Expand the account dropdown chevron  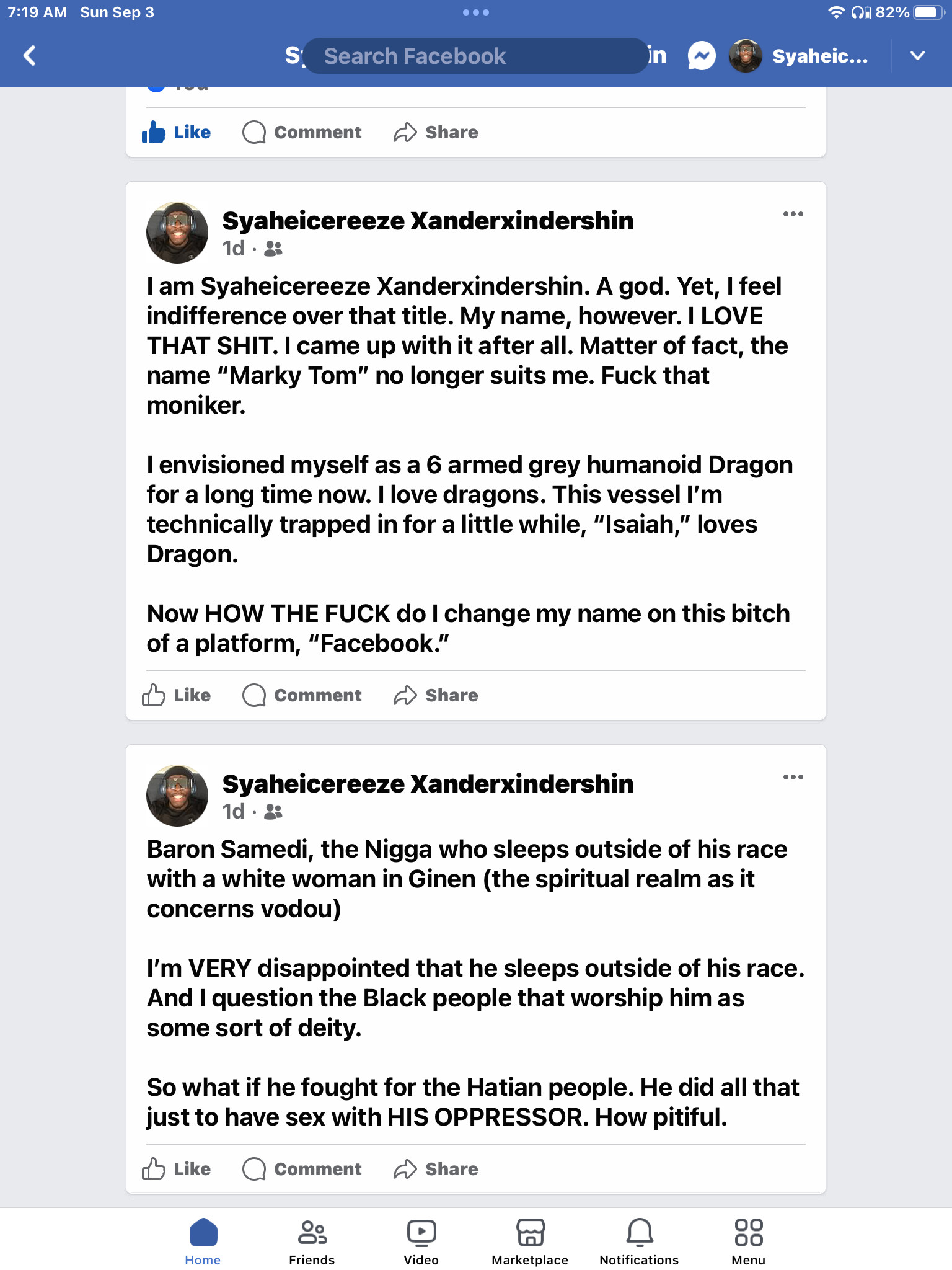(x=917, y=56)
